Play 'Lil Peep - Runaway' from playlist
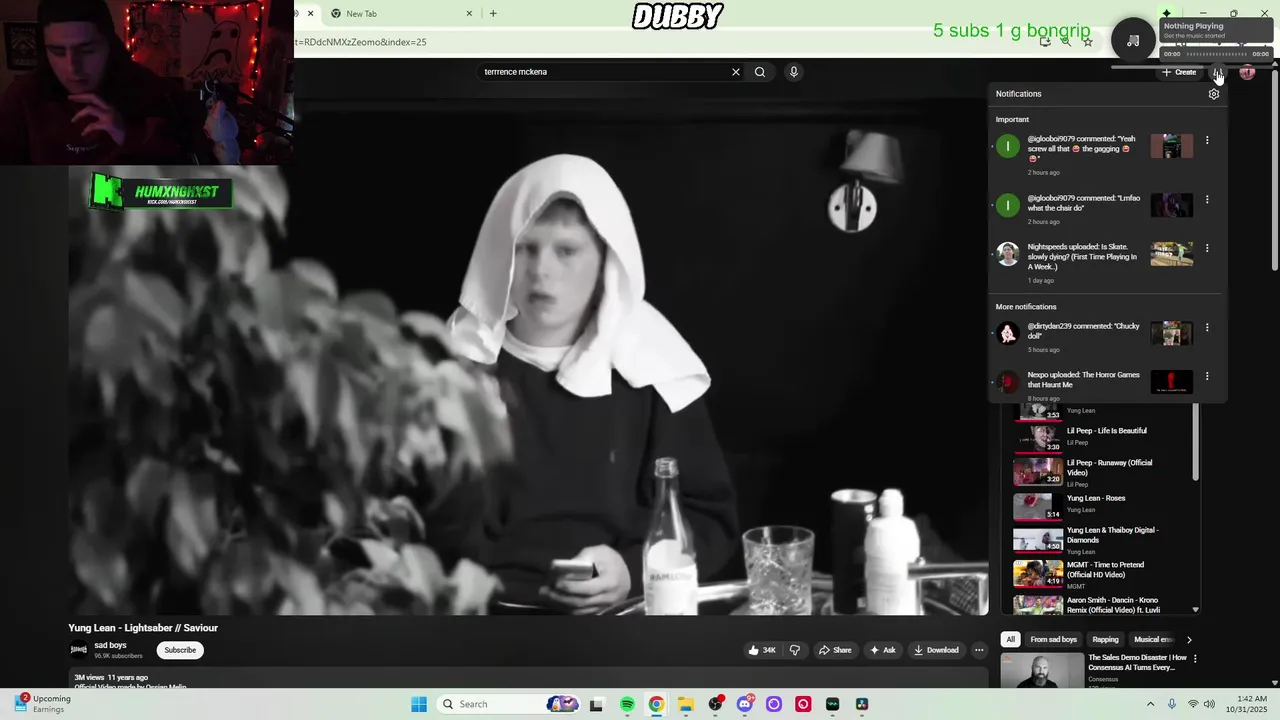 [1109, 468]
